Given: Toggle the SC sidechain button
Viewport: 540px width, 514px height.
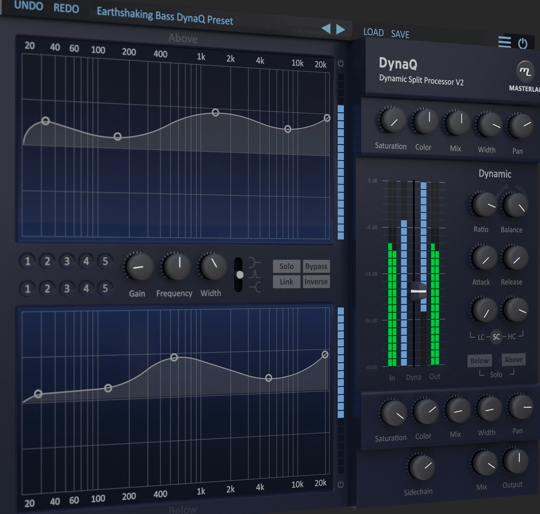Looking at the screenshot, I should coord(496,337).
